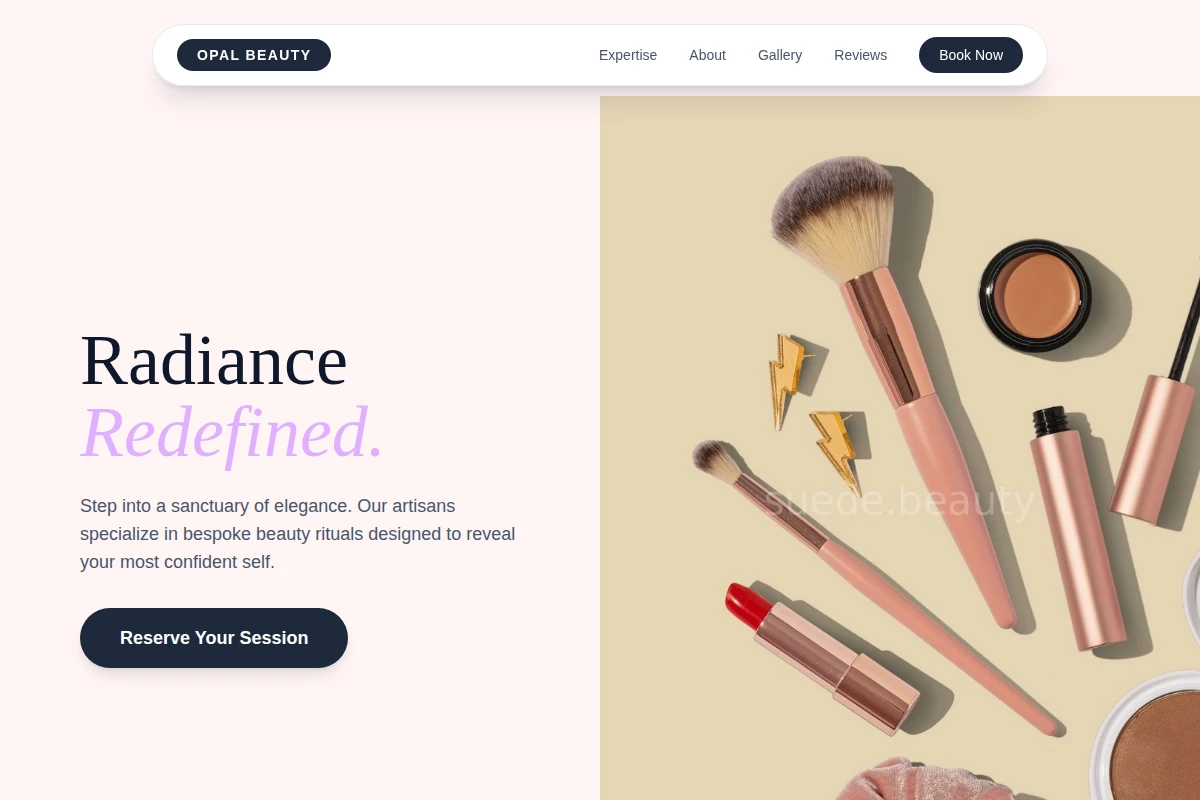Click the 'Redefined.' italic heading
Viewport: 1200px width, 800px height.
(x=232, y=433)
